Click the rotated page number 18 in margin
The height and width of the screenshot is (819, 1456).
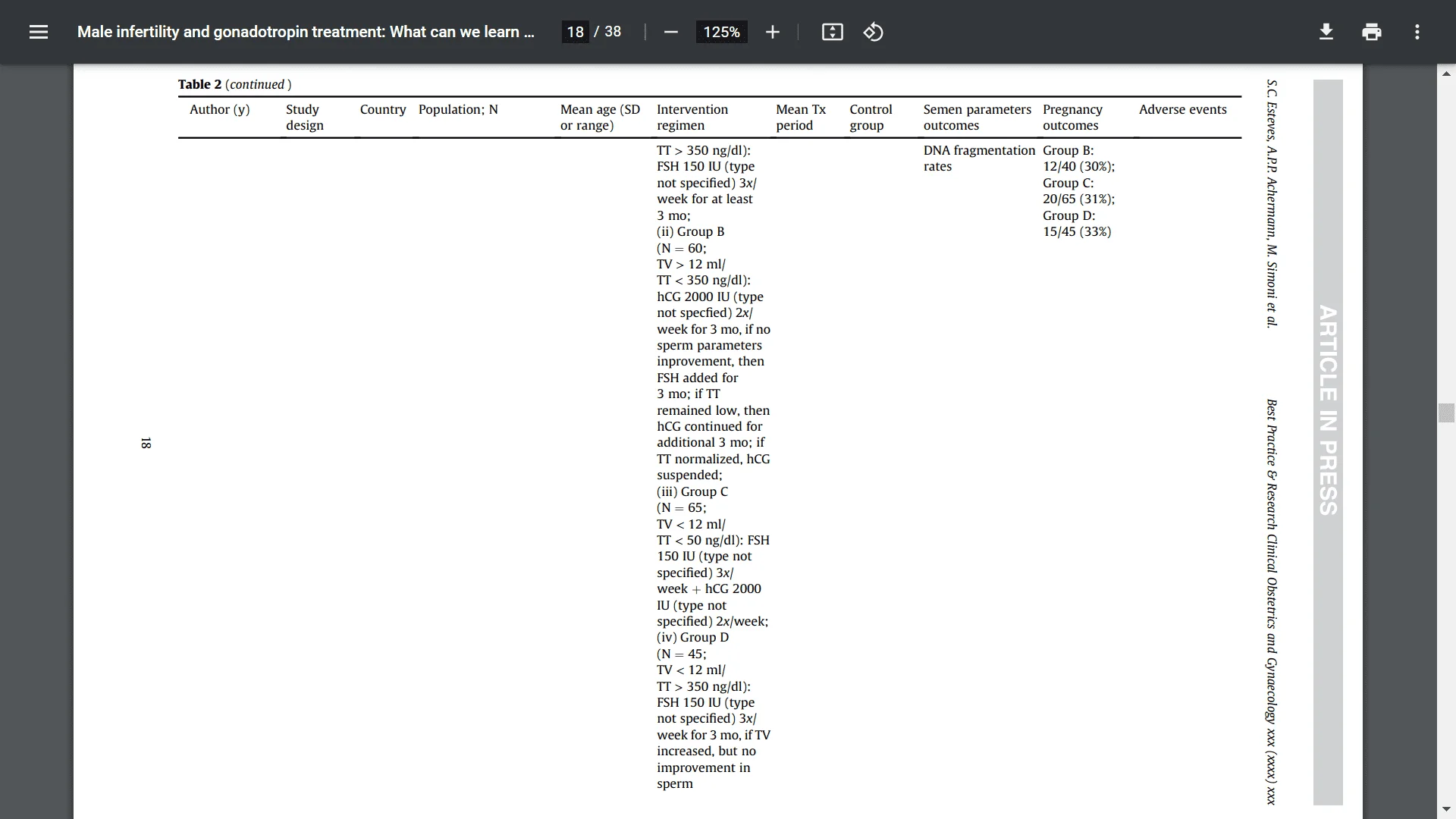[x=146, y=443]
